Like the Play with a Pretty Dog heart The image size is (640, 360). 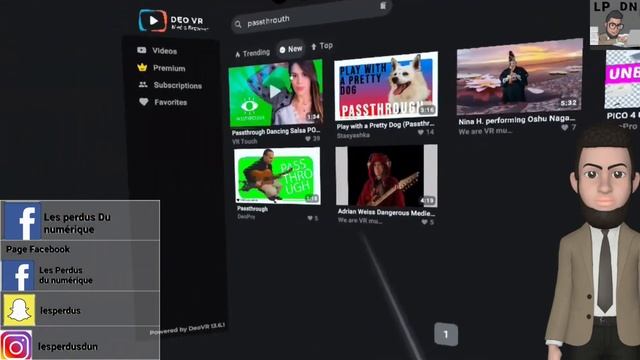(421, 132)
